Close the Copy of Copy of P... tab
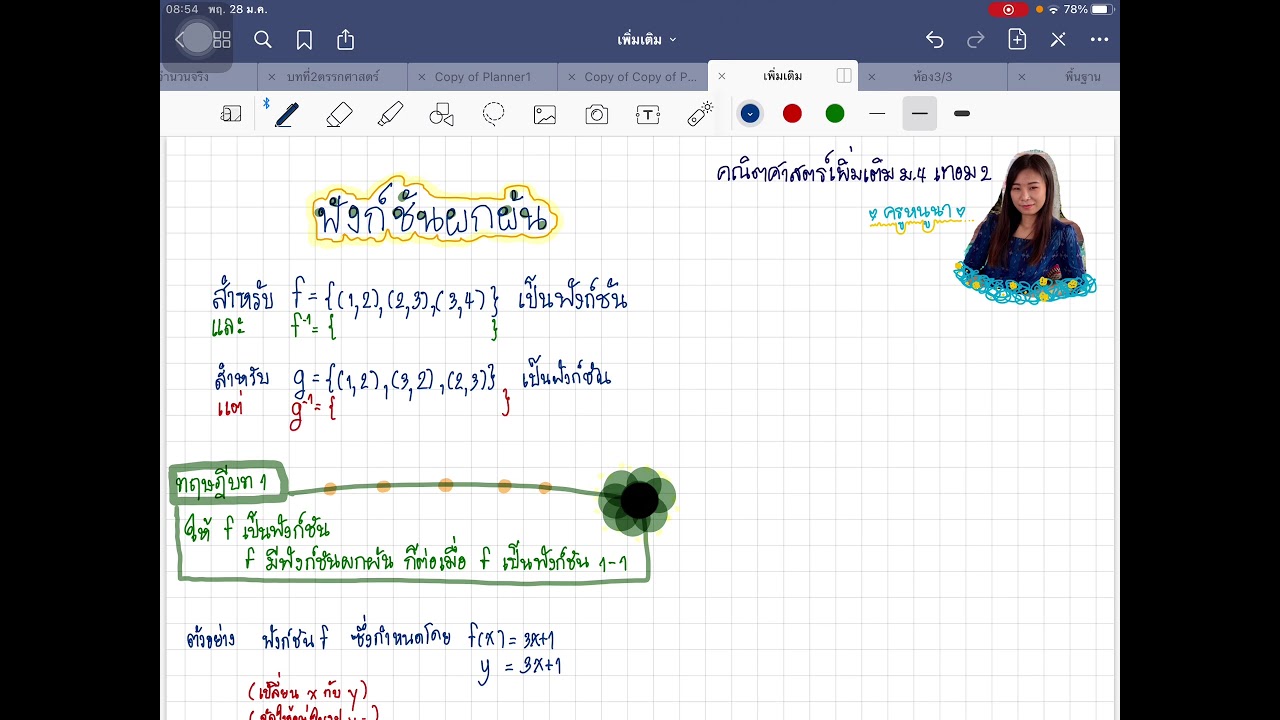Image resolution: width=1280 pixels, height=720 pixels. (571, 77)
